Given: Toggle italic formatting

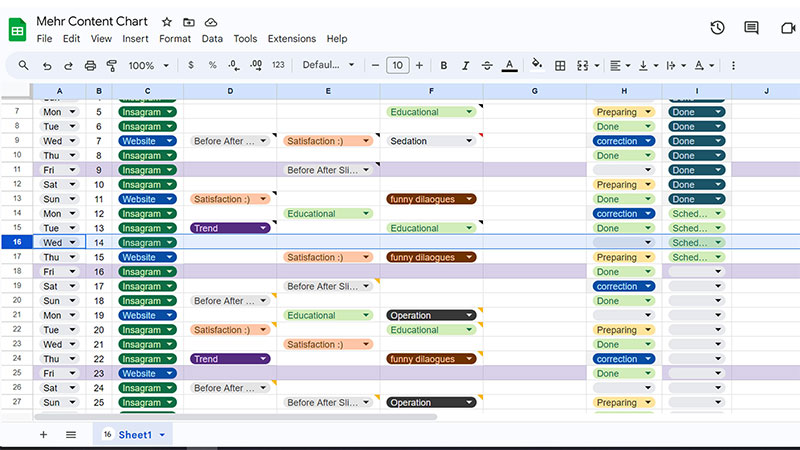Looking at the screenshot, I should (465, 65).
